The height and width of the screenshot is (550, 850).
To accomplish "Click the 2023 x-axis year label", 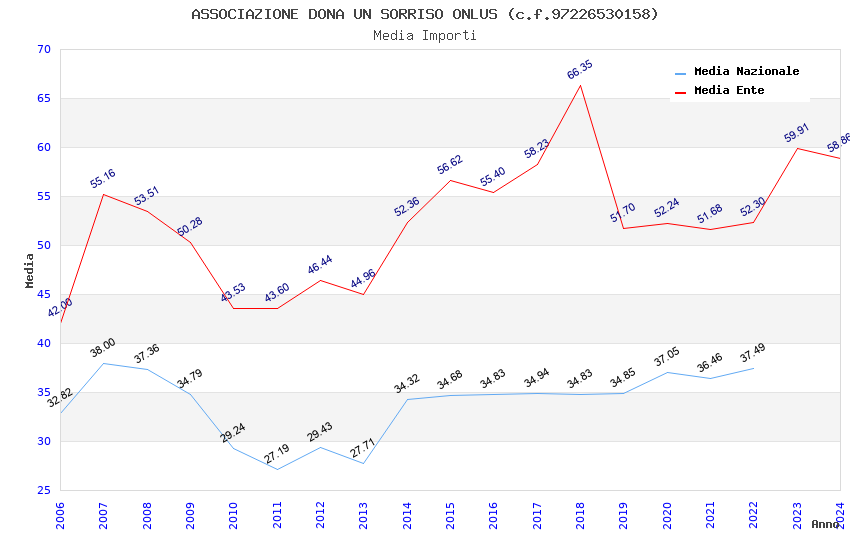I will click(x=797, y=515).
